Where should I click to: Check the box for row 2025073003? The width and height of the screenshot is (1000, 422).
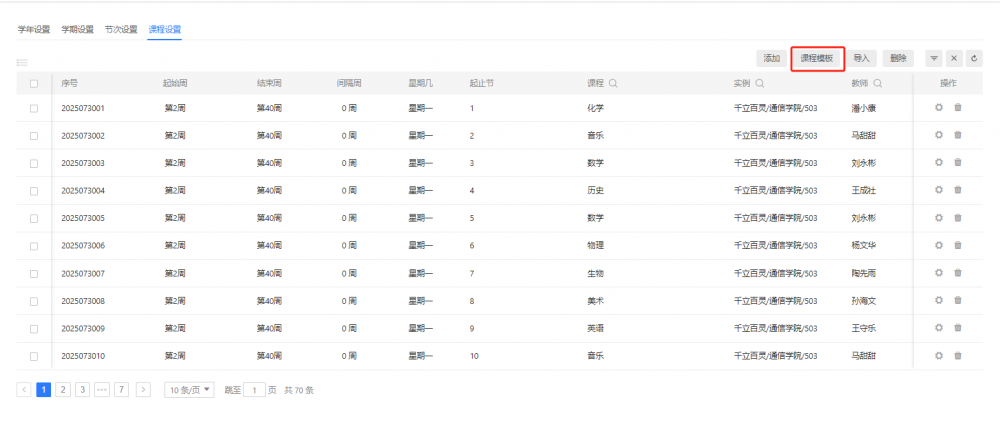(34, 163)
